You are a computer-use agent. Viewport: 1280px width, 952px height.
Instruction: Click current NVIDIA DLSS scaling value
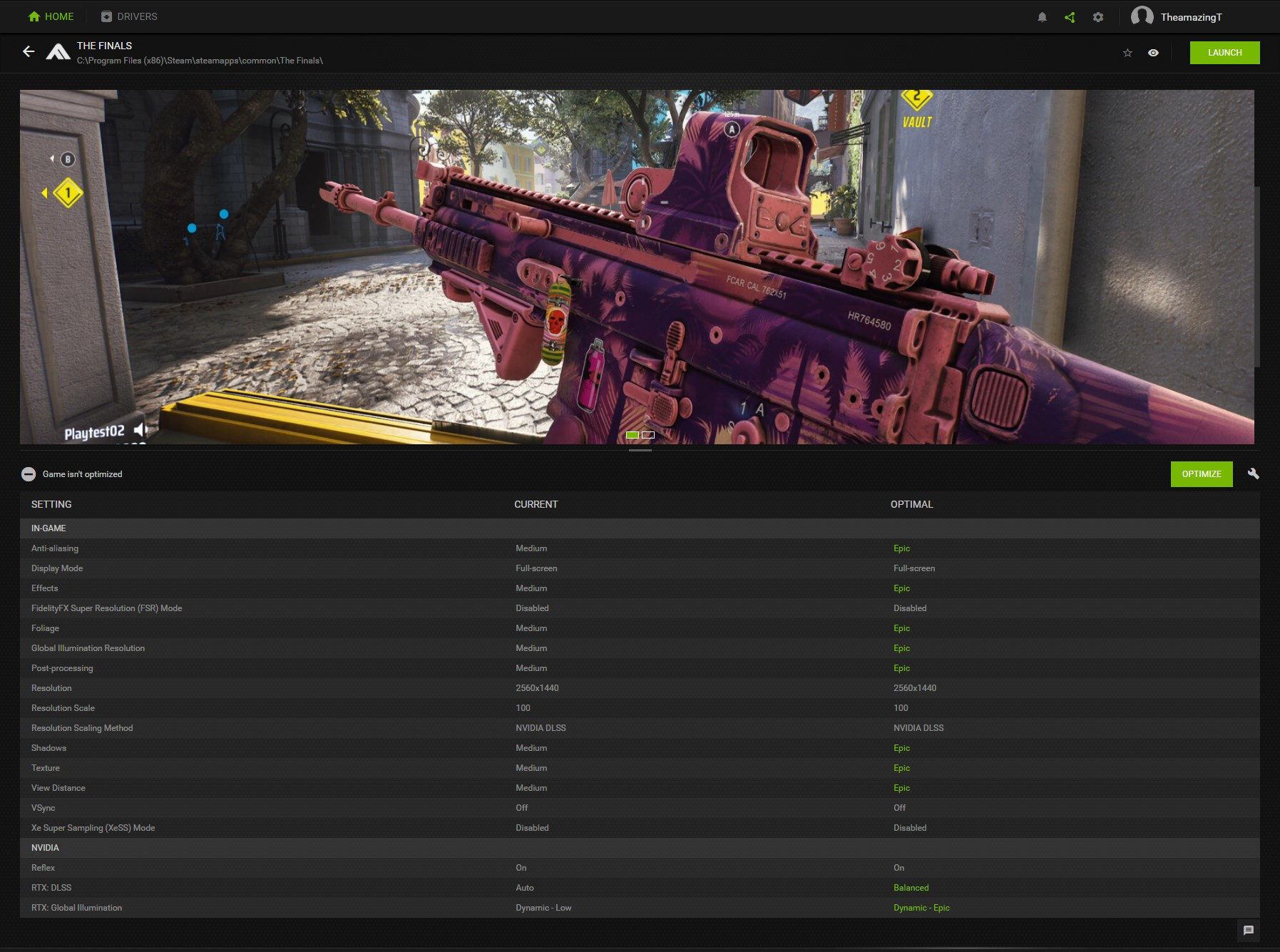click(541, 728)
